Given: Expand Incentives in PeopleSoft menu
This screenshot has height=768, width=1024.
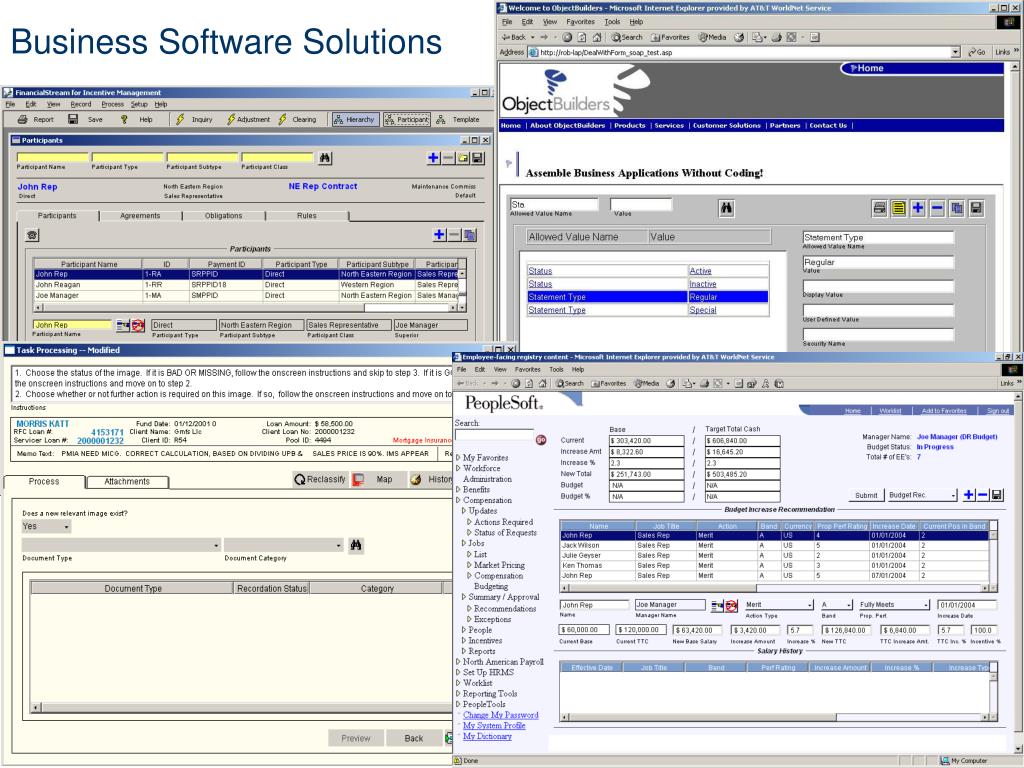Looking at the screenshot, I should [x=464, y=641].
